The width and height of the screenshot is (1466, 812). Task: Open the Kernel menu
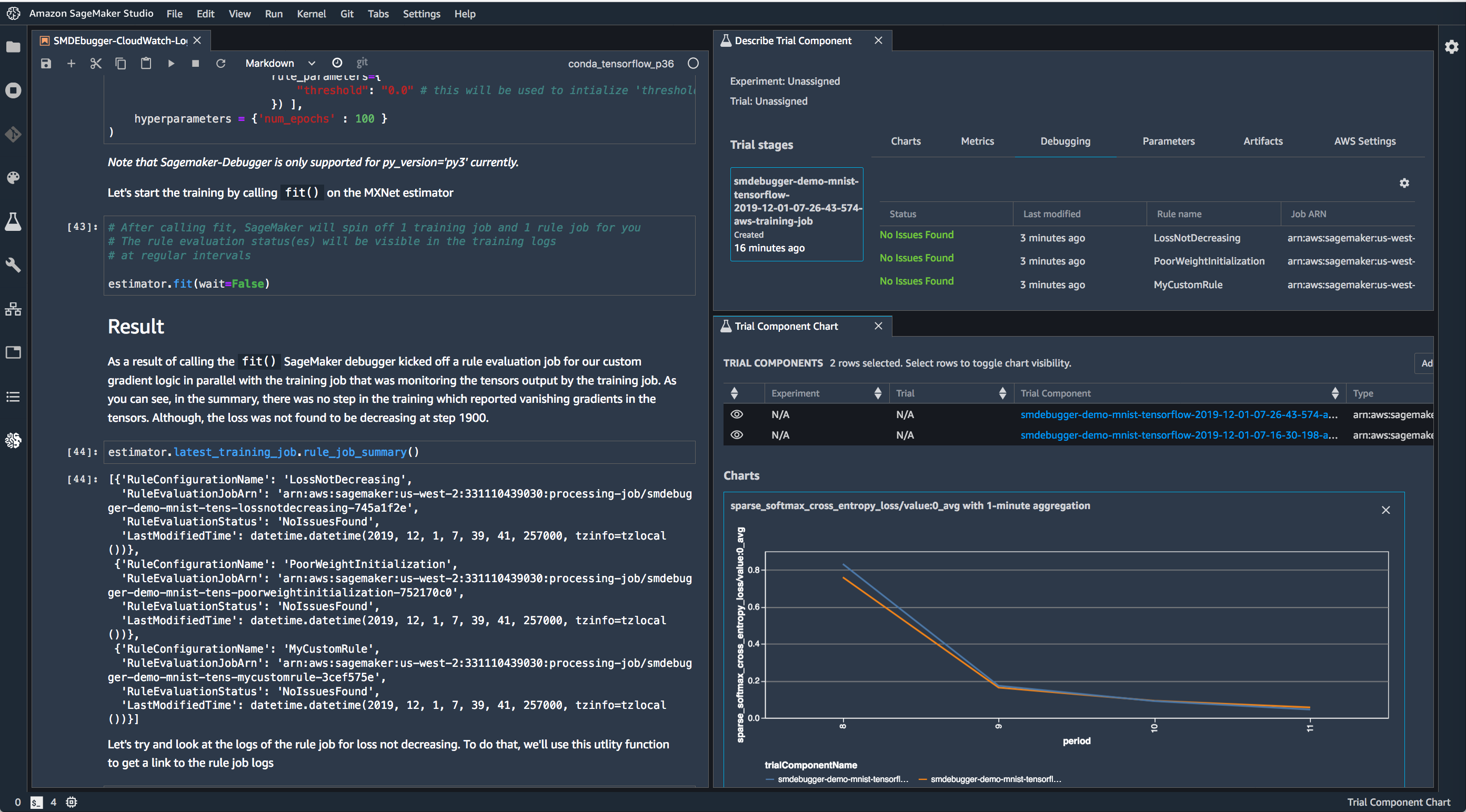311,14
